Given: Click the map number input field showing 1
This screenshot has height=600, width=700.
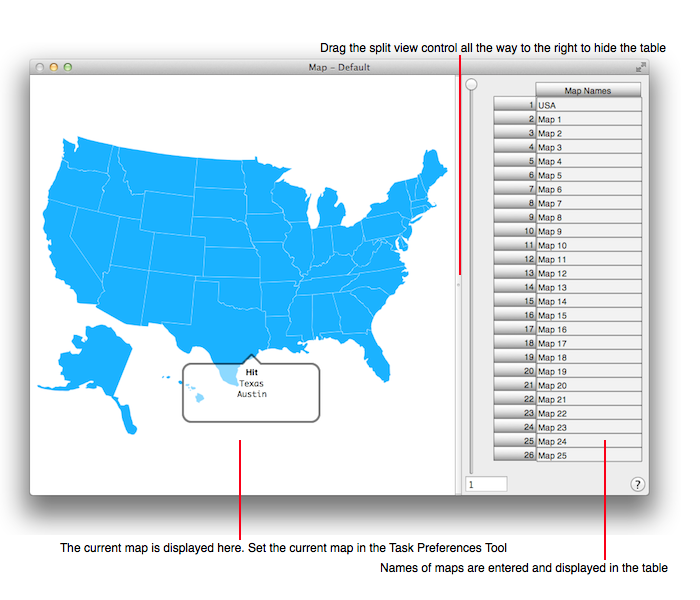Looking at the screenshot, I should point(486,484).
